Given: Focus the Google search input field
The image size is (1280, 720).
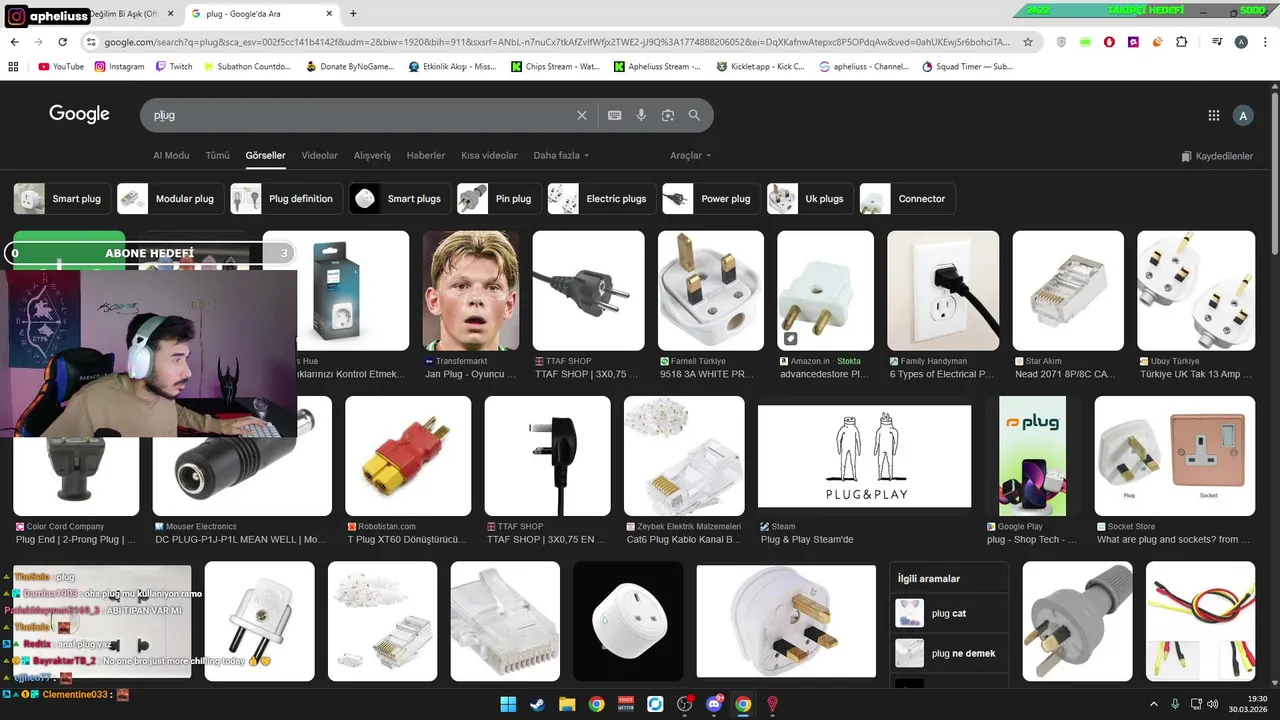Looking at the screenshot, I should click(360, 115).
